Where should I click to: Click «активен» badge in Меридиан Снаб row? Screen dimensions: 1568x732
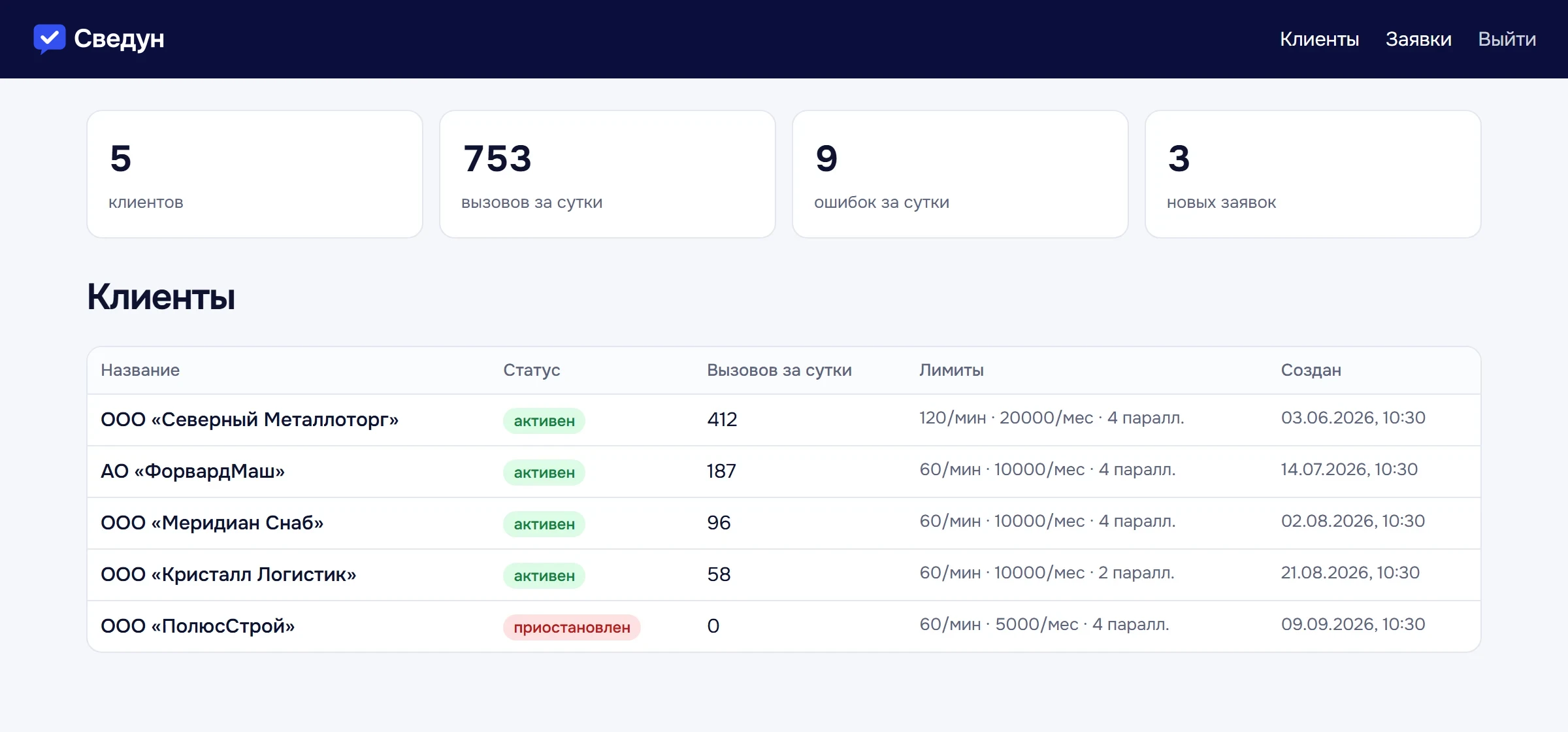coord(544,524)
